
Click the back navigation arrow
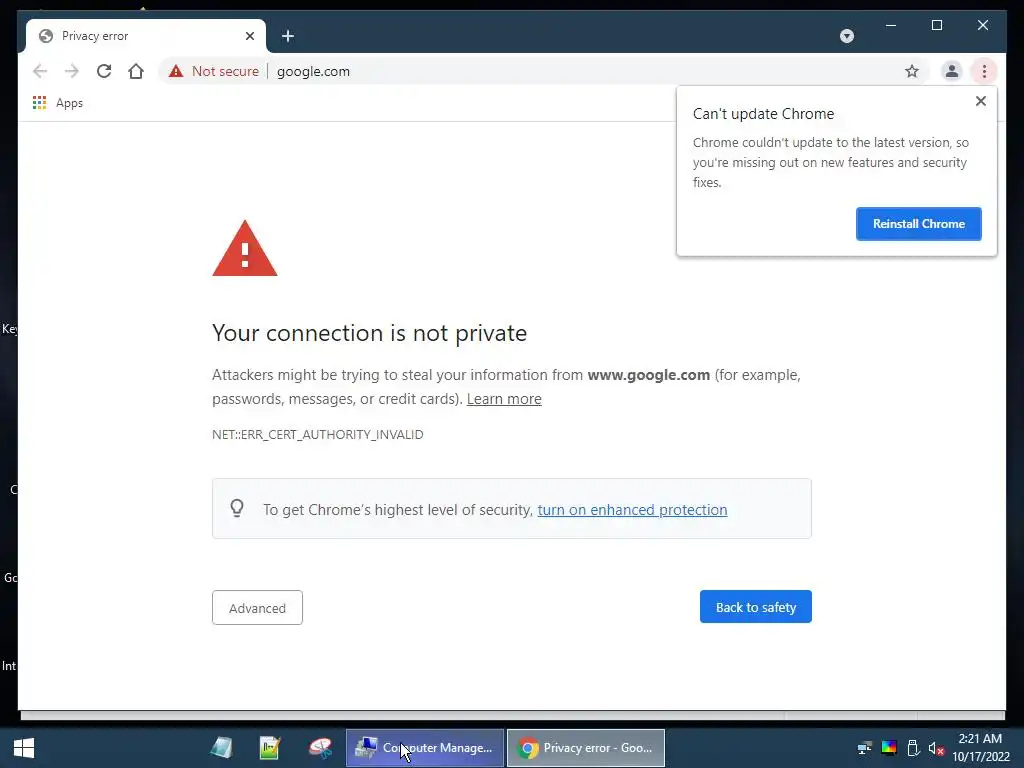(40, 71)
